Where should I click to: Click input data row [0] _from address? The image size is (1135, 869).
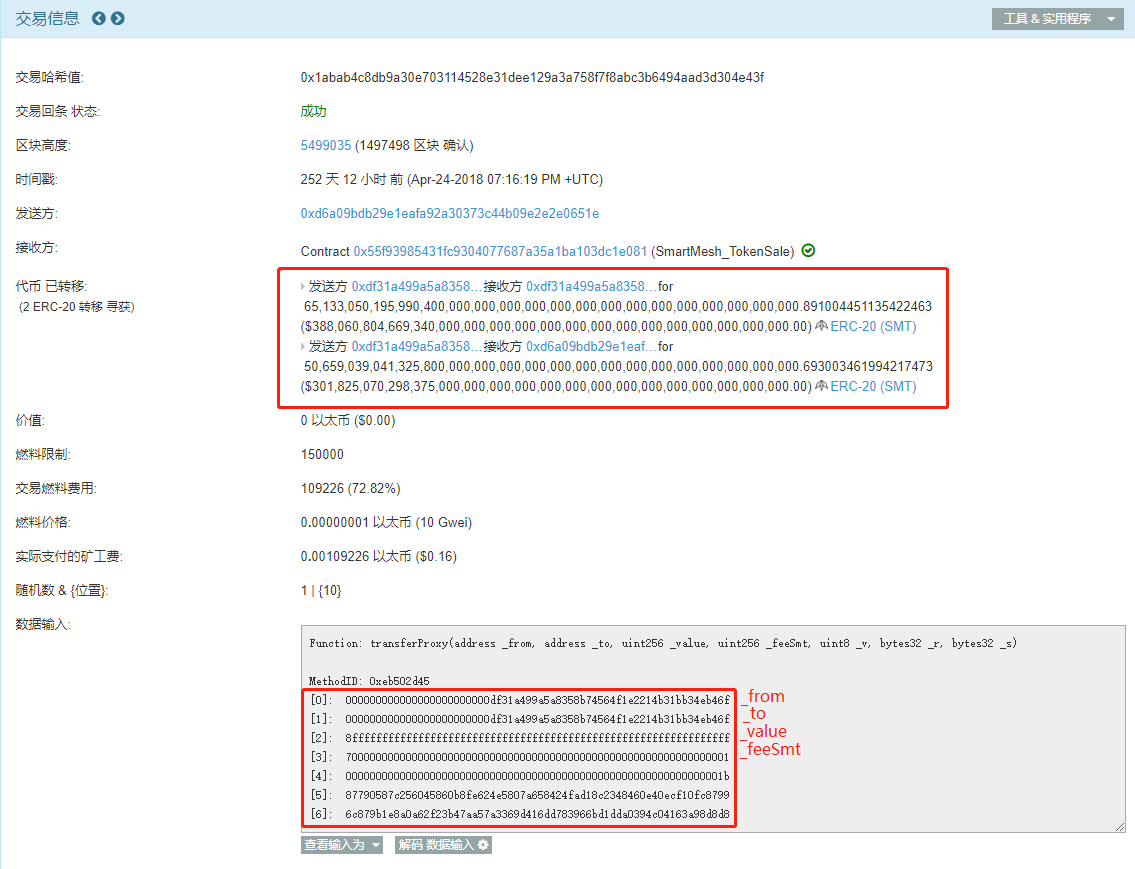pyautogui.click(x=520, y=700)
